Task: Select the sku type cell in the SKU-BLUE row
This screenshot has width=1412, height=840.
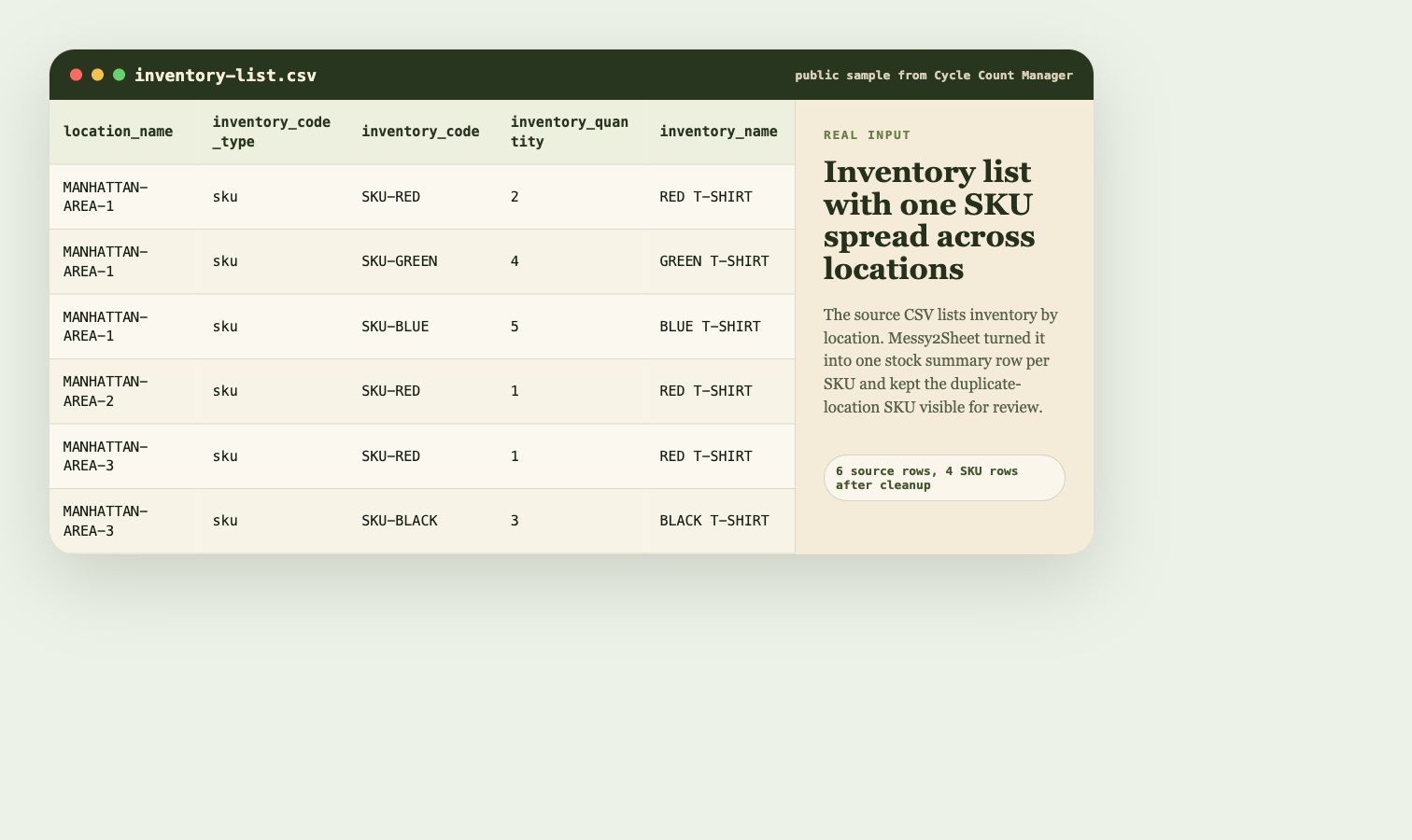Action: coord(273,327)
